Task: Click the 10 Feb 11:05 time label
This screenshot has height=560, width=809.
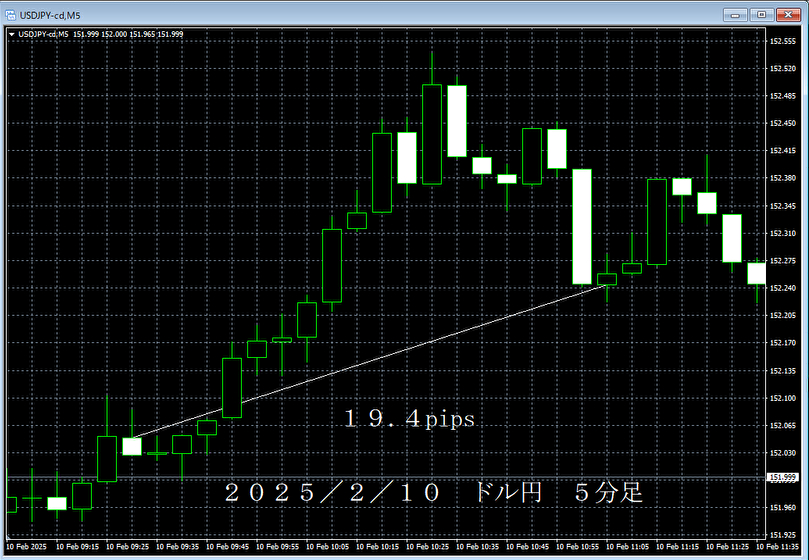Action: (628, 547)
